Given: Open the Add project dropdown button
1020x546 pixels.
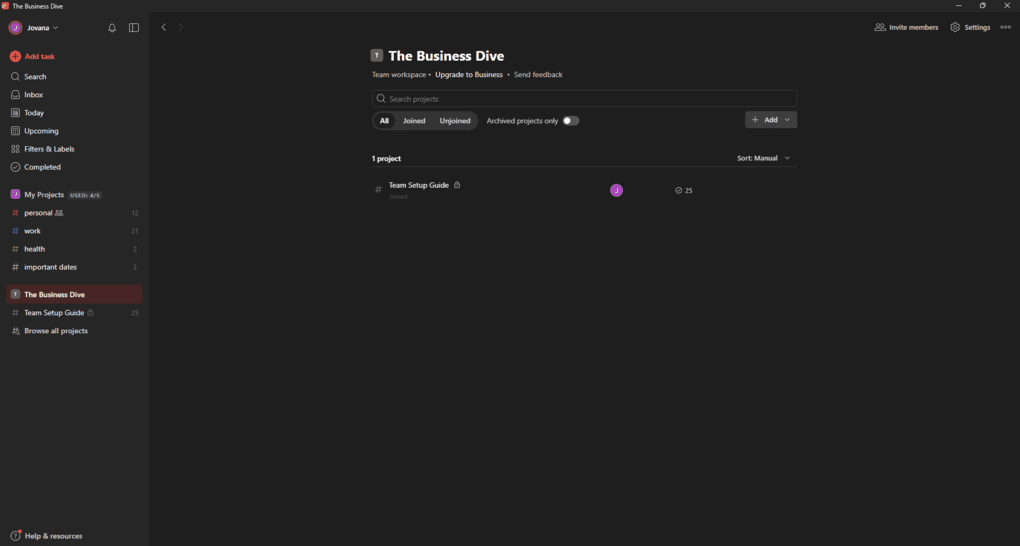Looking at the screenshot, I should [770, 120].
